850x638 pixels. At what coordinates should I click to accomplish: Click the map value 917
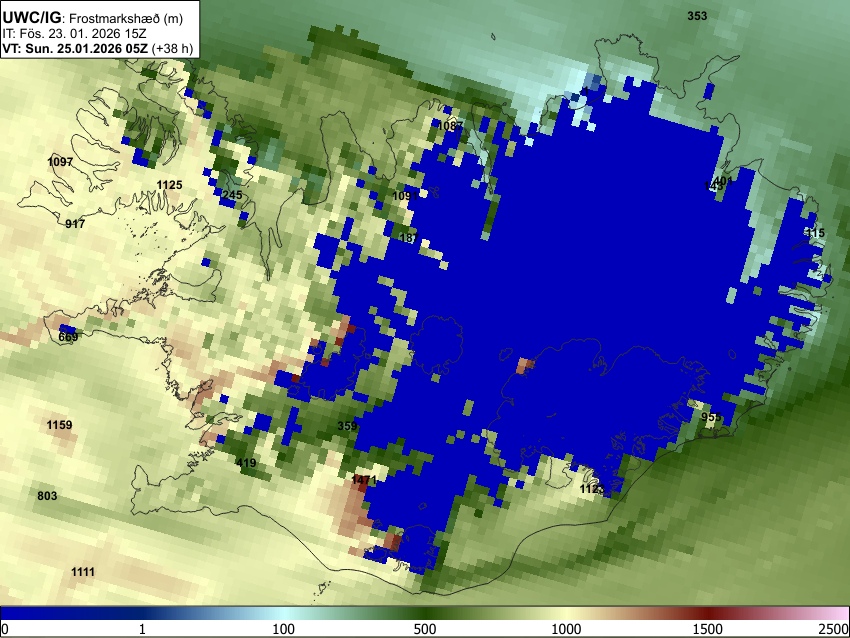75,223
